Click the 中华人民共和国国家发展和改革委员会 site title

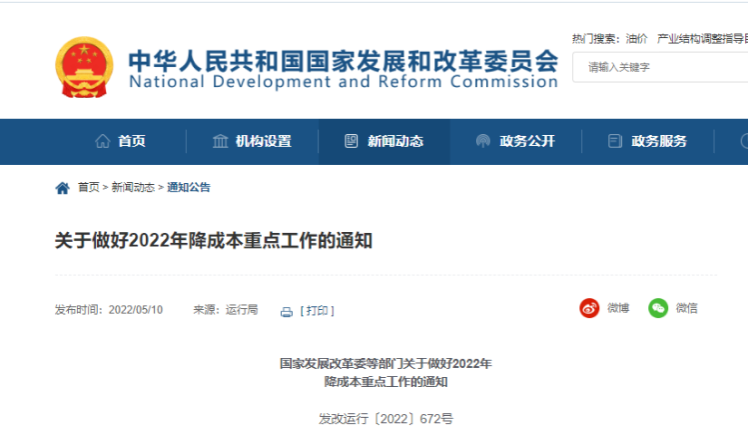(343, 59)
